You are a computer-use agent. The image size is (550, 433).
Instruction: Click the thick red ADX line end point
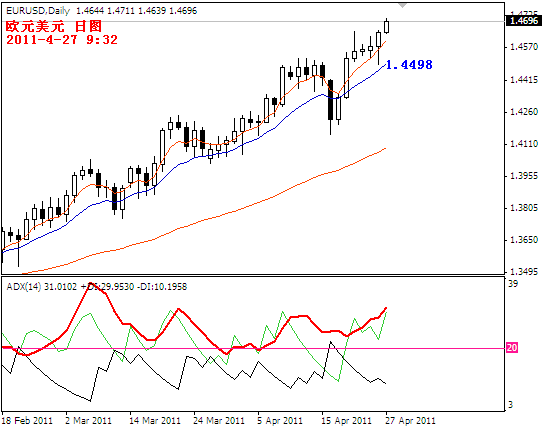tap(385, 308)
